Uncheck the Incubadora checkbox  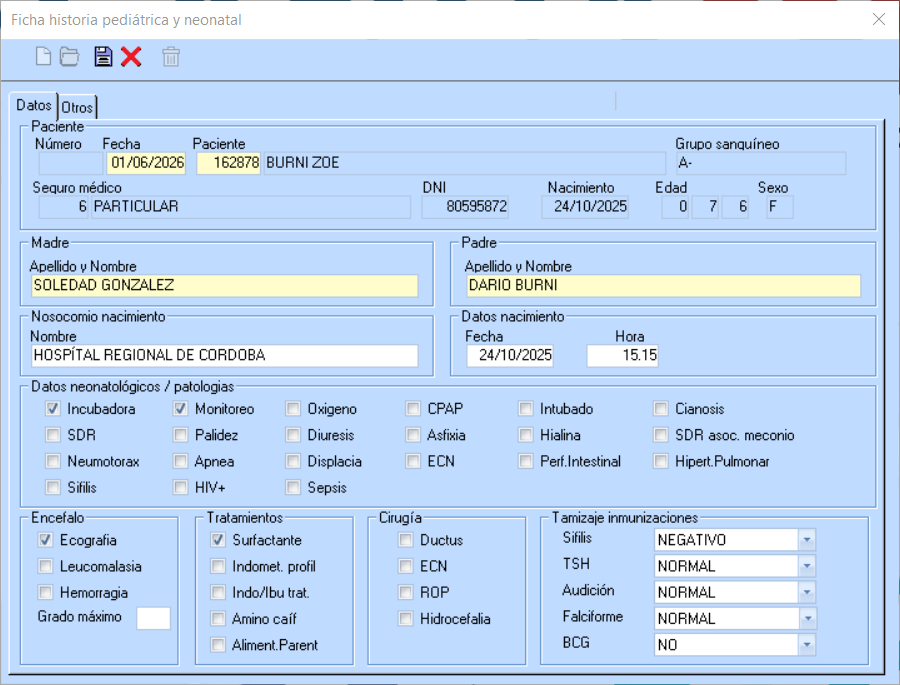53,409
